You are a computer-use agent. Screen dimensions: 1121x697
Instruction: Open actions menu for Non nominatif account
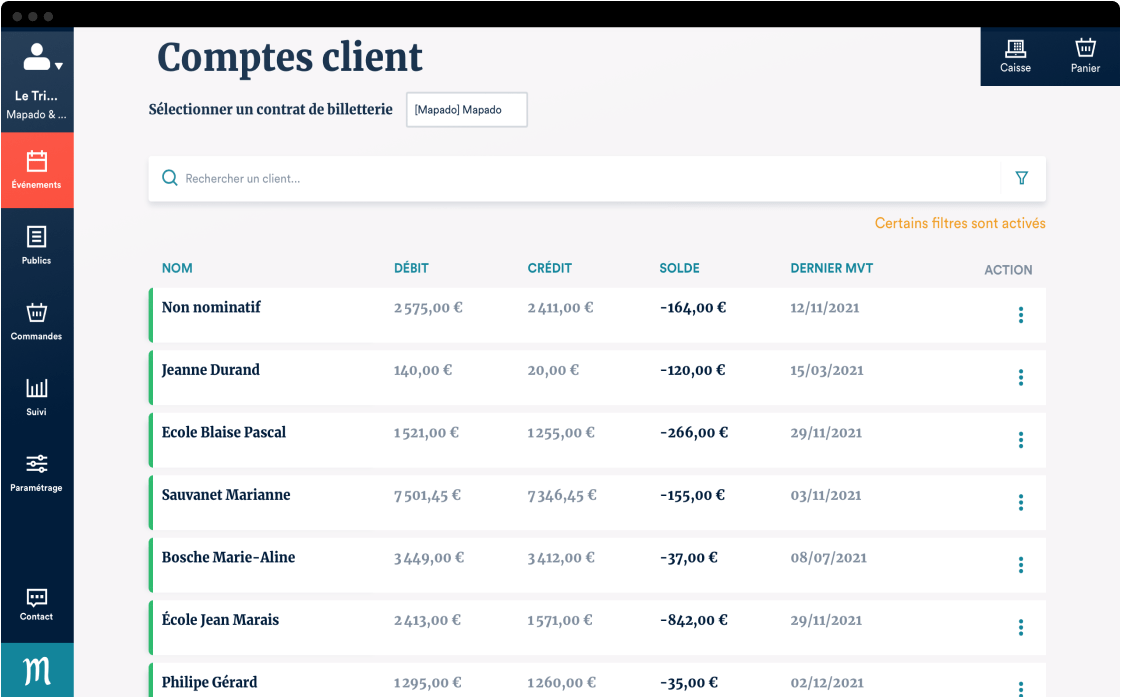(x=1021, y=314)
